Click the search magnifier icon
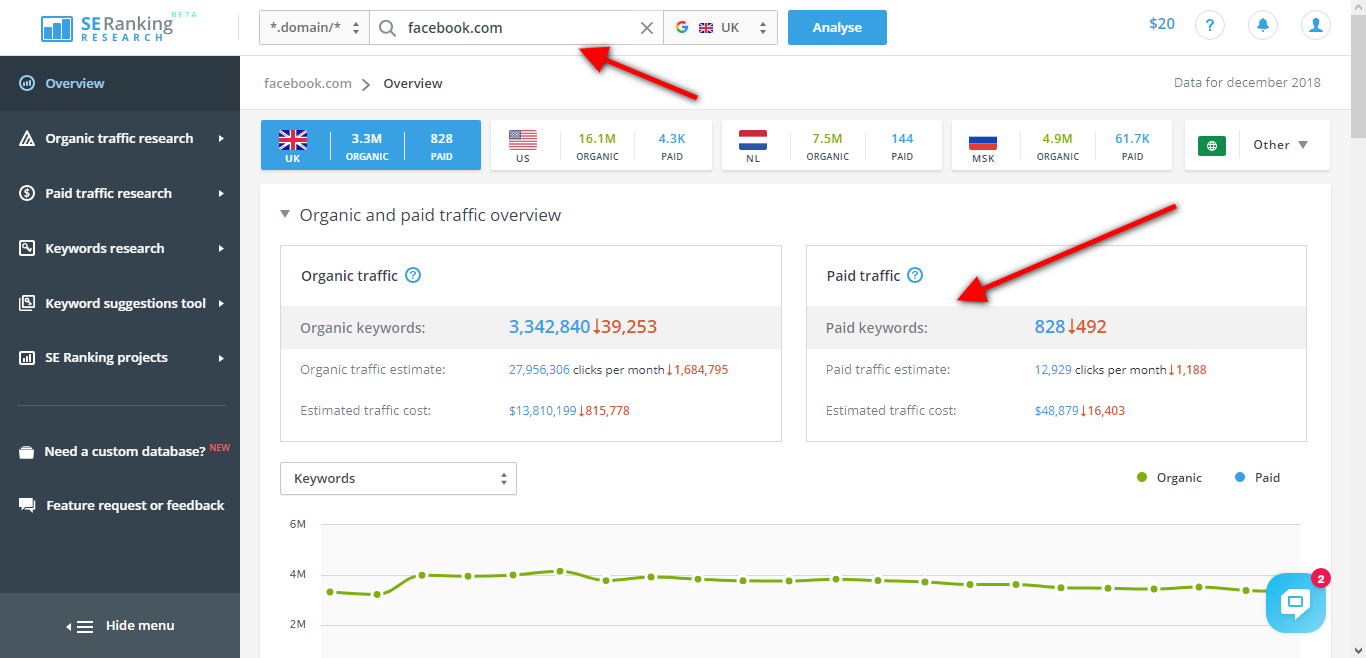The height and width of the screenshot is (658, 1366). tap(387, 28)
